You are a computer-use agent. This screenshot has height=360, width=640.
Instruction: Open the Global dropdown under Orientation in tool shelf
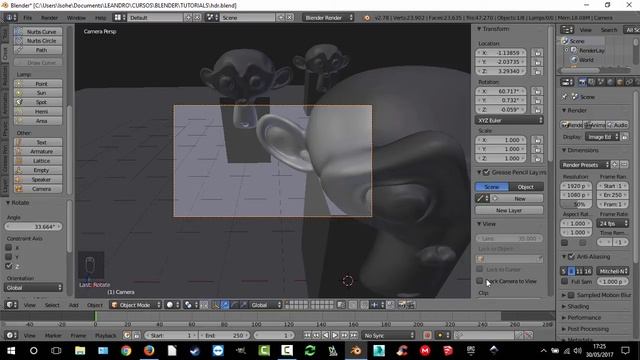tap(33, 287)
